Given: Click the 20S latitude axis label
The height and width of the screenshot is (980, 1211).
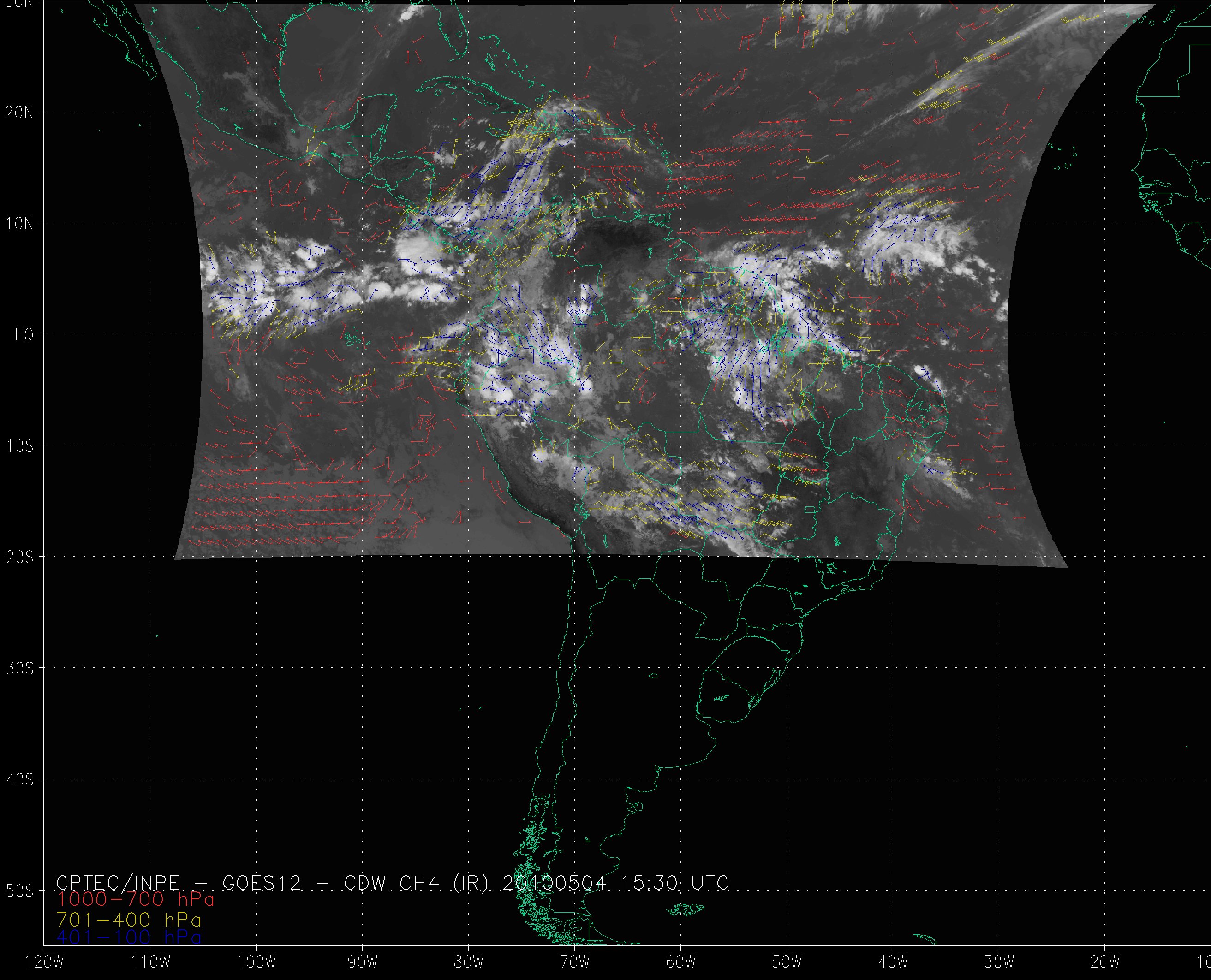Looking at the screenshot, I should (20, 558).
